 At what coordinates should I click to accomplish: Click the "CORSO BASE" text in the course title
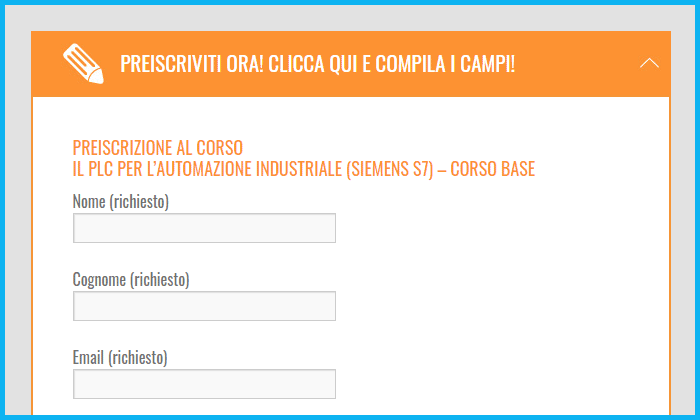click(492, 169)
